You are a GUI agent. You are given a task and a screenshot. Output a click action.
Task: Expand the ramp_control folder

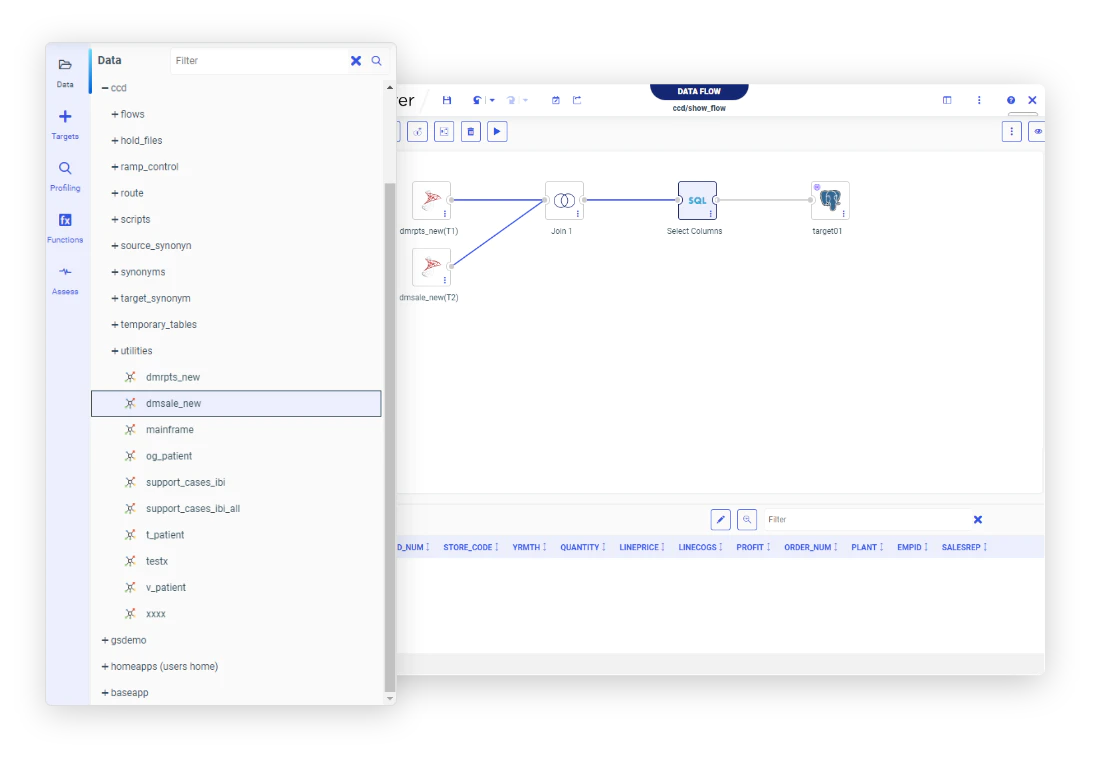[x=115, y=167]
